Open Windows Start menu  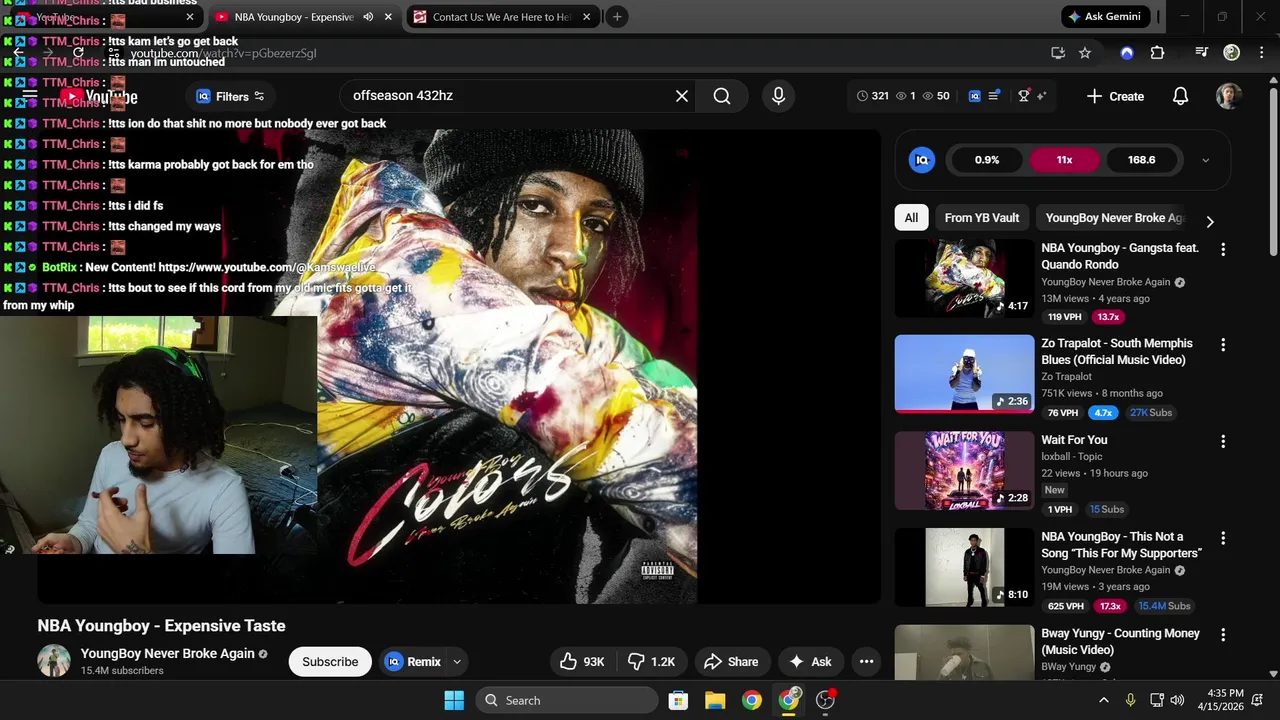pyautogui.click(x=454, y=700)
